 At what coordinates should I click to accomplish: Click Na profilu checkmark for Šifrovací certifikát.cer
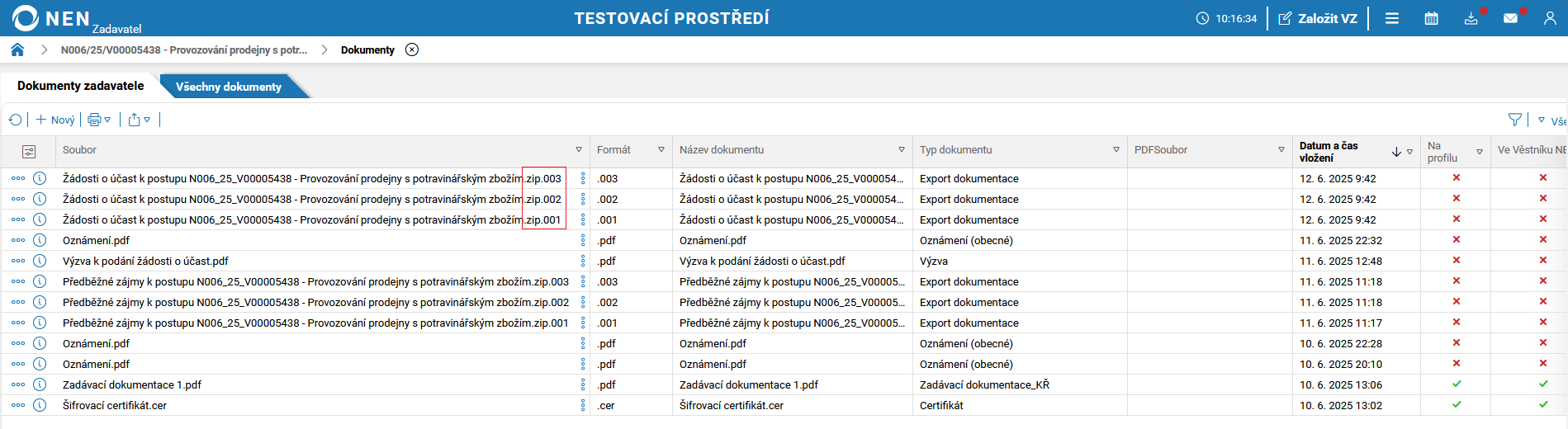coord(1457,404)
